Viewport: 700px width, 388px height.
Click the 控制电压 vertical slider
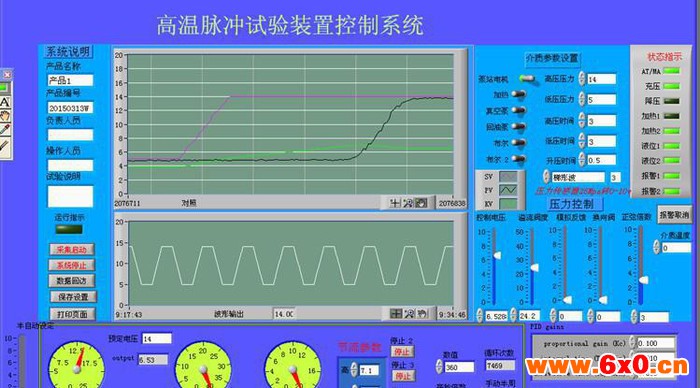[x=495, y=266]
